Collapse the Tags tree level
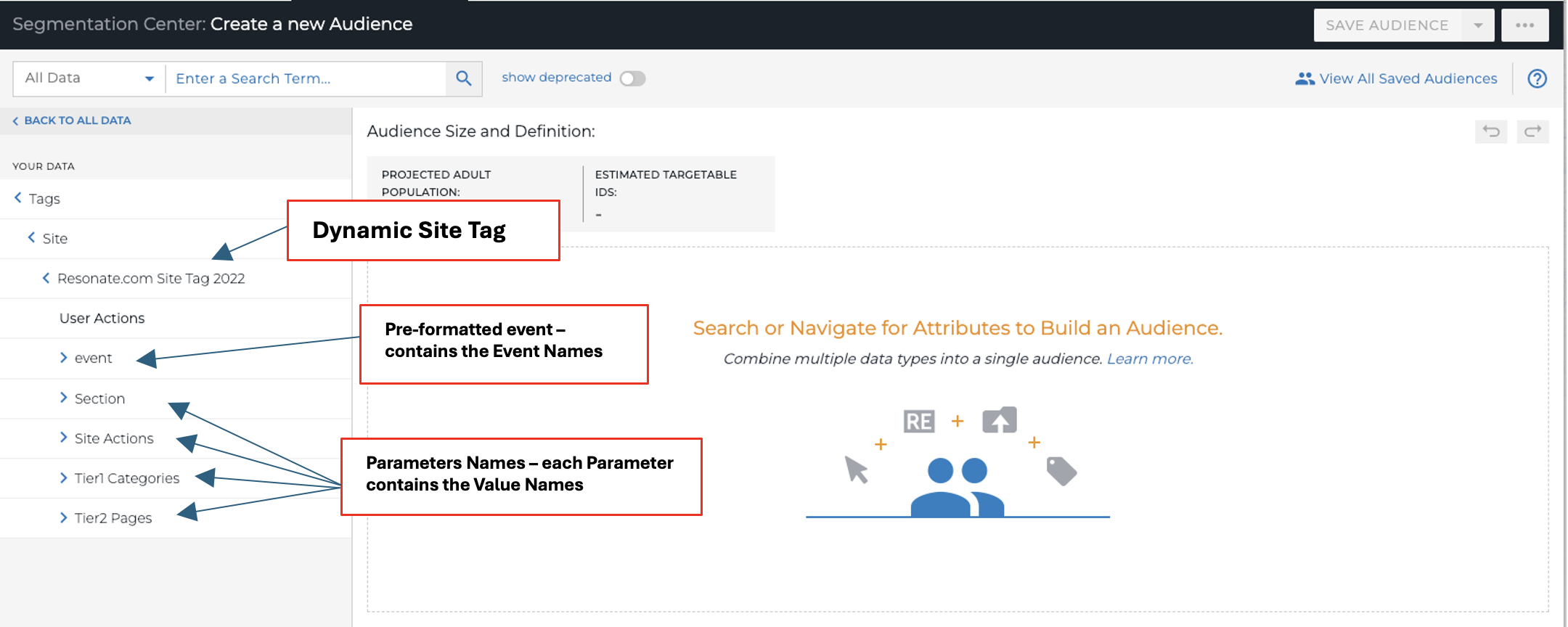This screenshot has height=627, width=1568. point(18,198)
